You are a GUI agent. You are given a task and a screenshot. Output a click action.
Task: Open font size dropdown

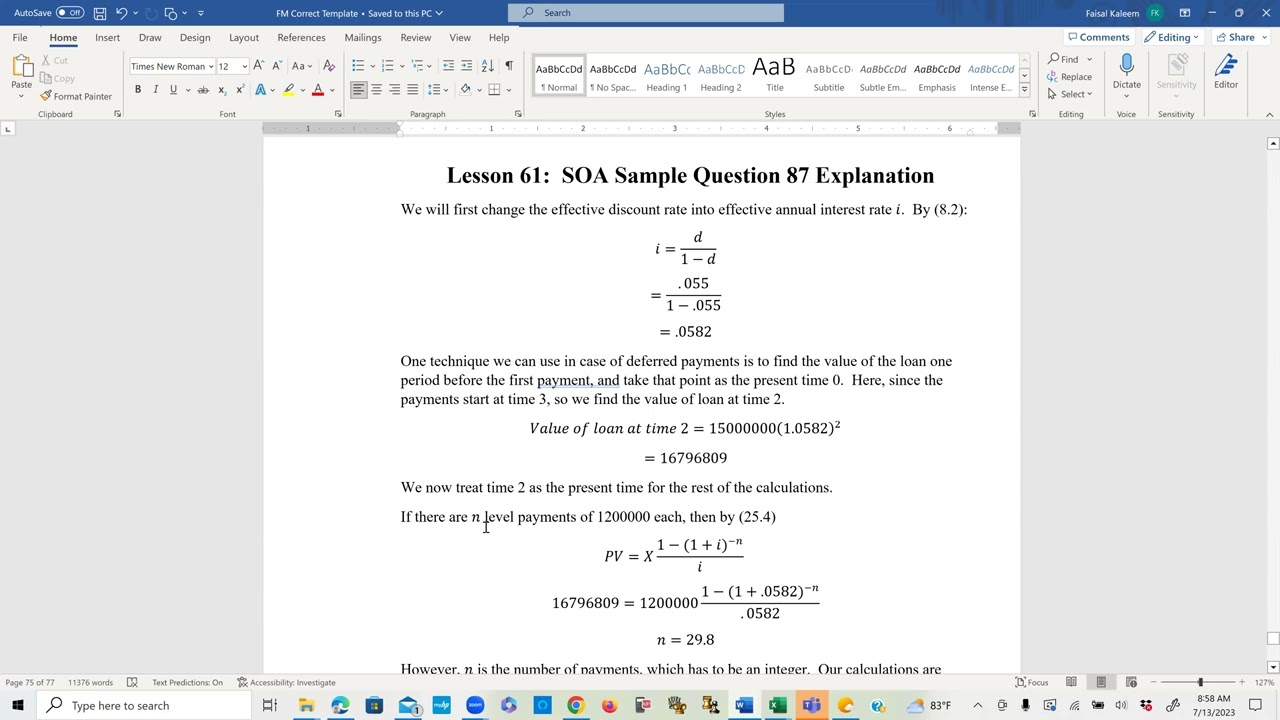[x=244, y=66]
